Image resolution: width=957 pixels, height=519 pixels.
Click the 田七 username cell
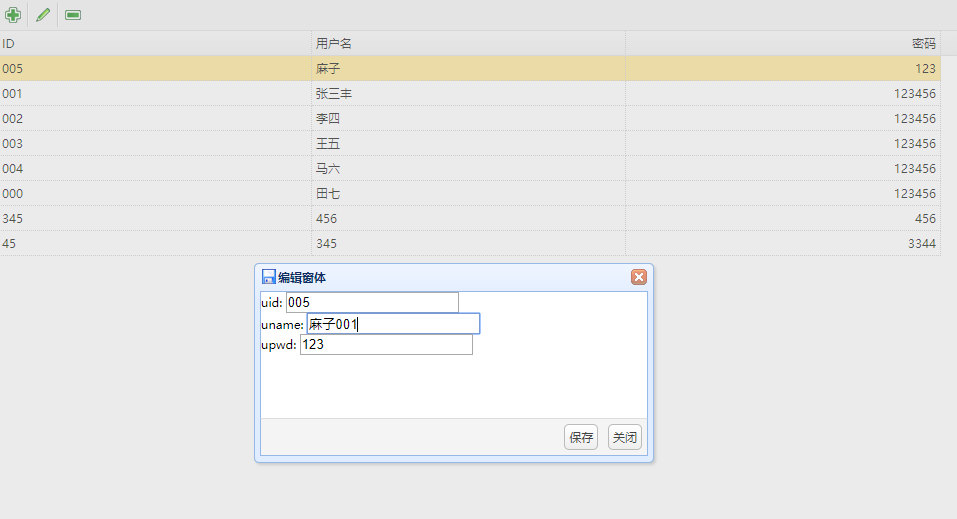tap(468, 194)
